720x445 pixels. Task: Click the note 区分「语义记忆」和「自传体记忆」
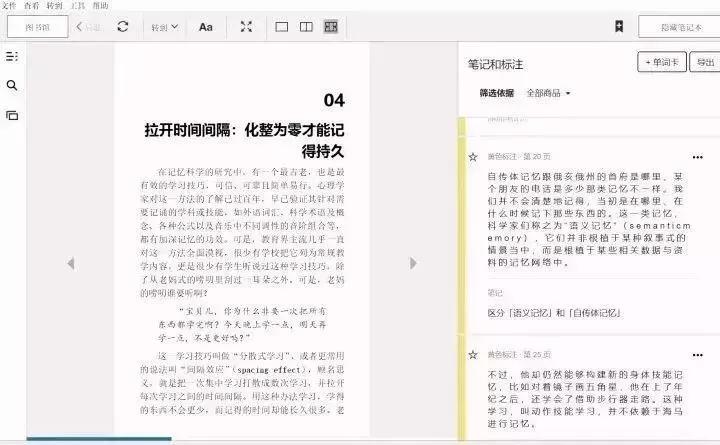[554, 313]
